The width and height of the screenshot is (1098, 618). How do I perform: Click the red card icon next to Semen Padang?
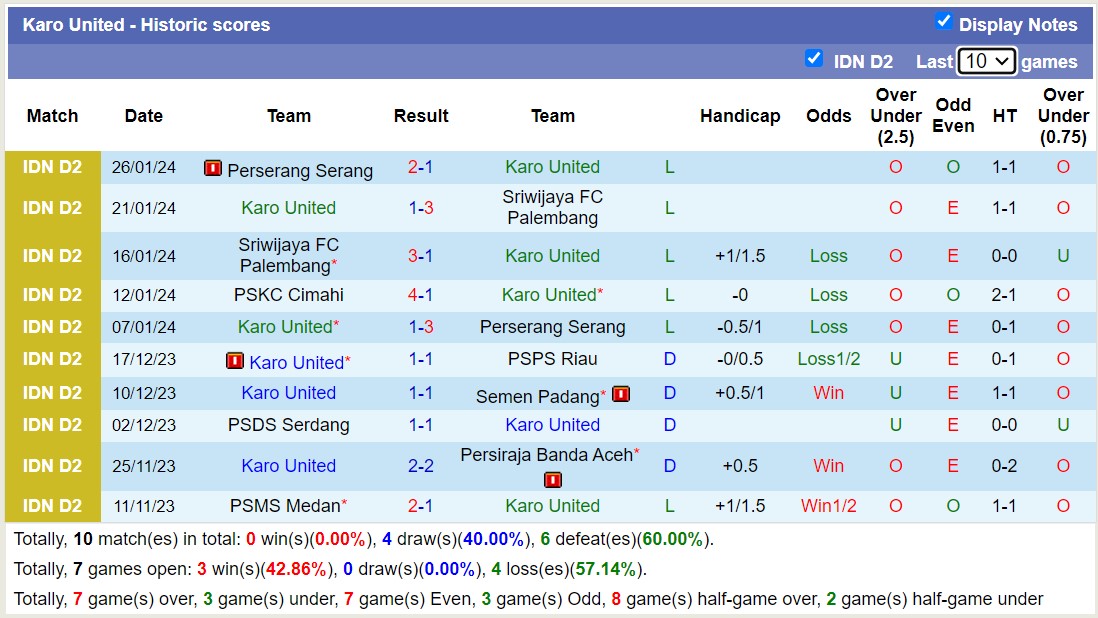click(x=621, y=394)
